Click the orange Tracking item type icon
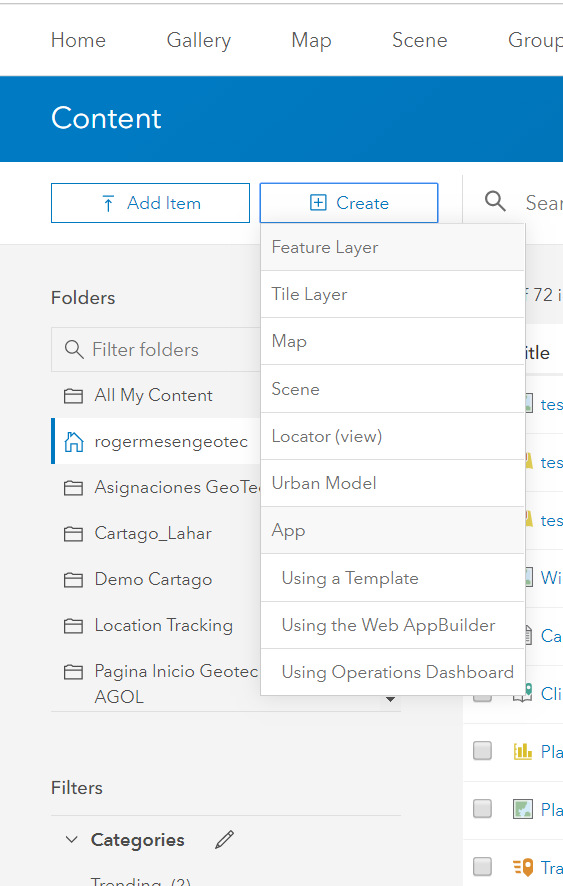The height and width of the screenshot is (886, 563). 523,867
